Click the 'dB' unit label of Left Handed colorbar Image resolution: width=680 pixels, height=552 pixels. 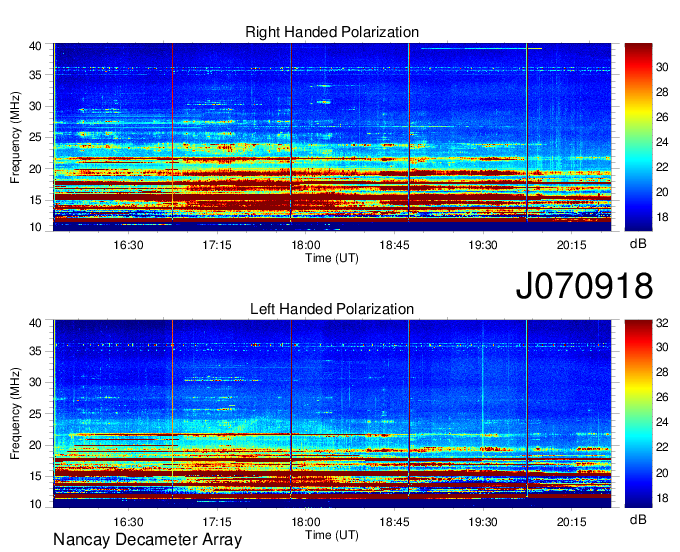(638, 519)
